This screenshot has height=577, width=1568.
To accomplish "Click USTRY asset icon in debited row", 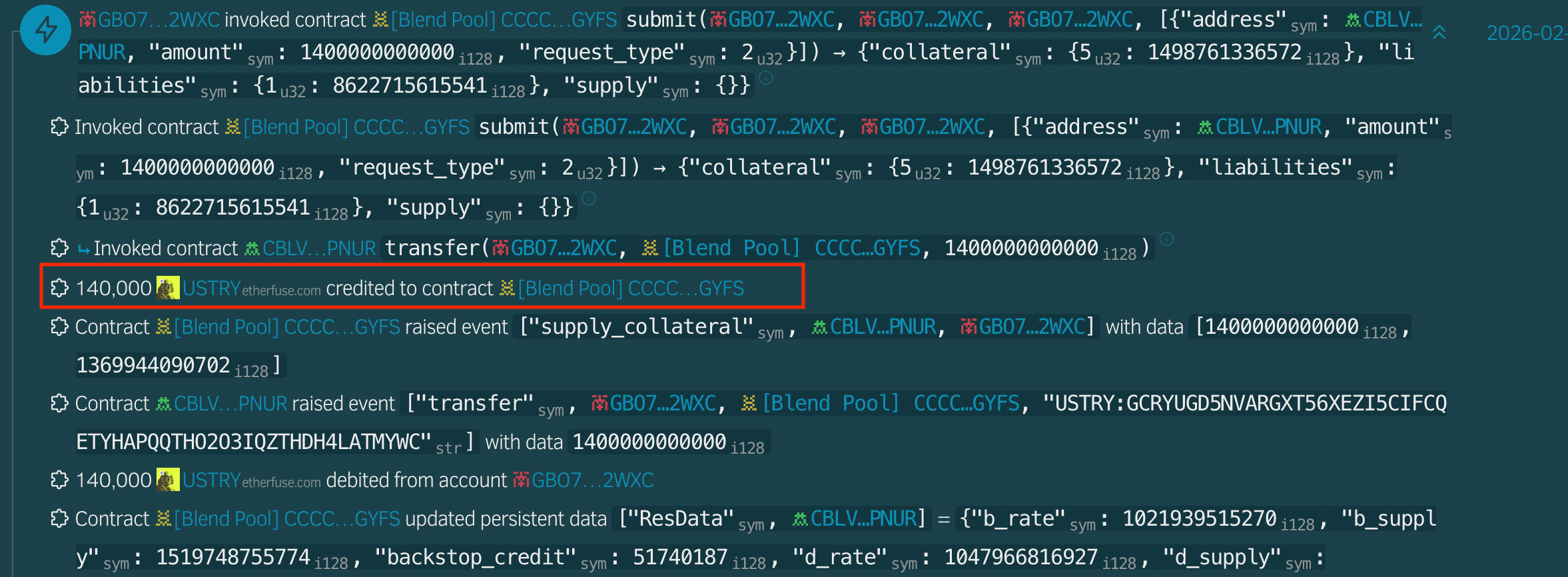I will click(168, 480).
